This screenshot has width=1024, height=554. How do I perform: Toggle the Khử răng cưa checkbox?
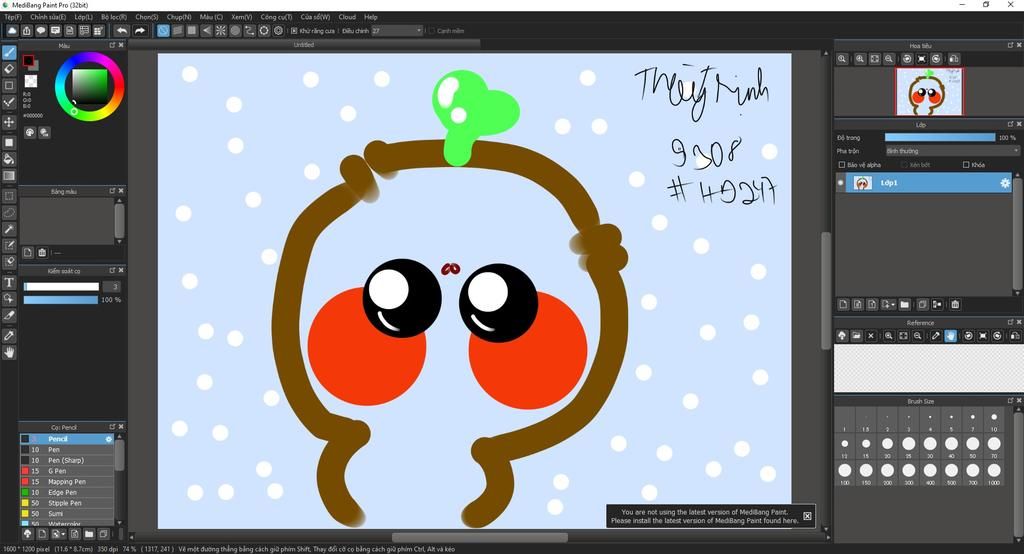[x=294, y=31]
